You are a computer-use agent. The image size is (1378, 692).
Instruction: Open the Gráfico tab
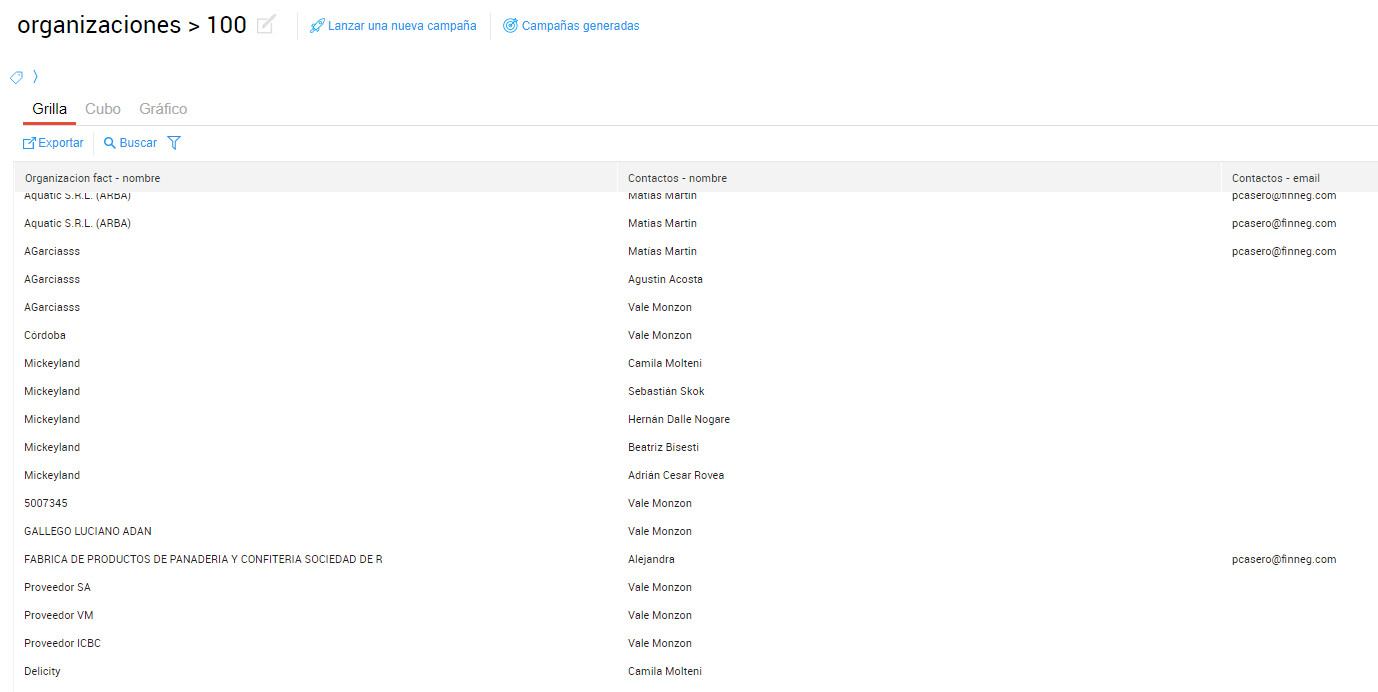pos(163,109)
